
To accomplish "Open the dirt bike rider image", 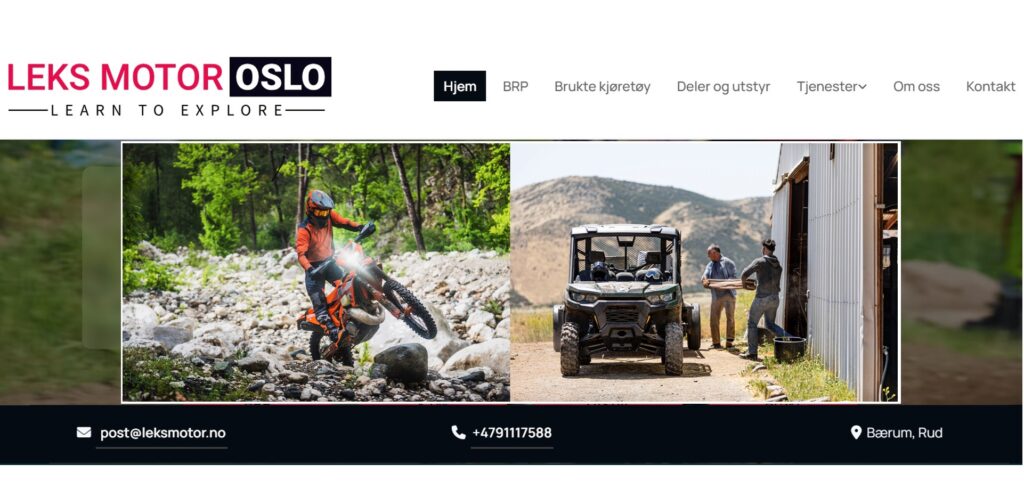I will (316, 272).
